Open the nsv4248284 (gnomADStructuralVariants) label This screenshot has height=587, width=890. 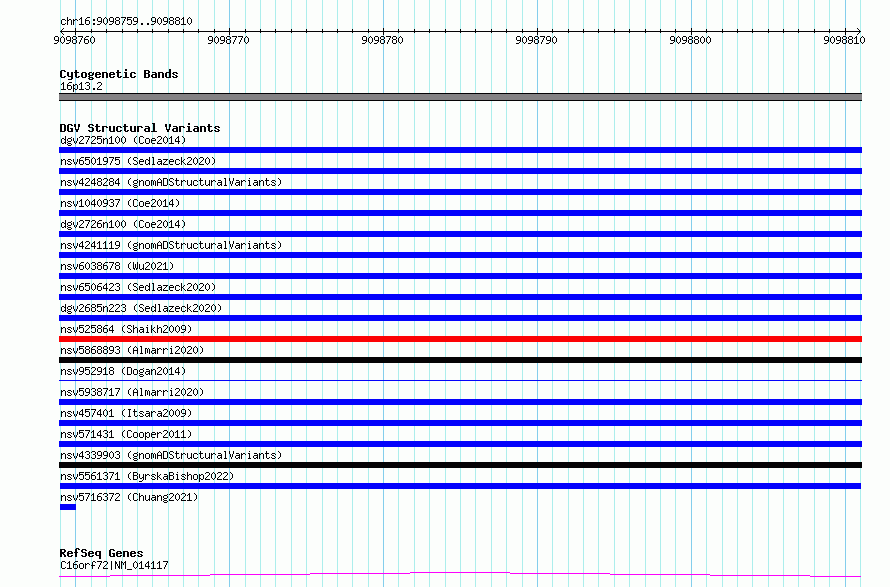click(171, 182)
